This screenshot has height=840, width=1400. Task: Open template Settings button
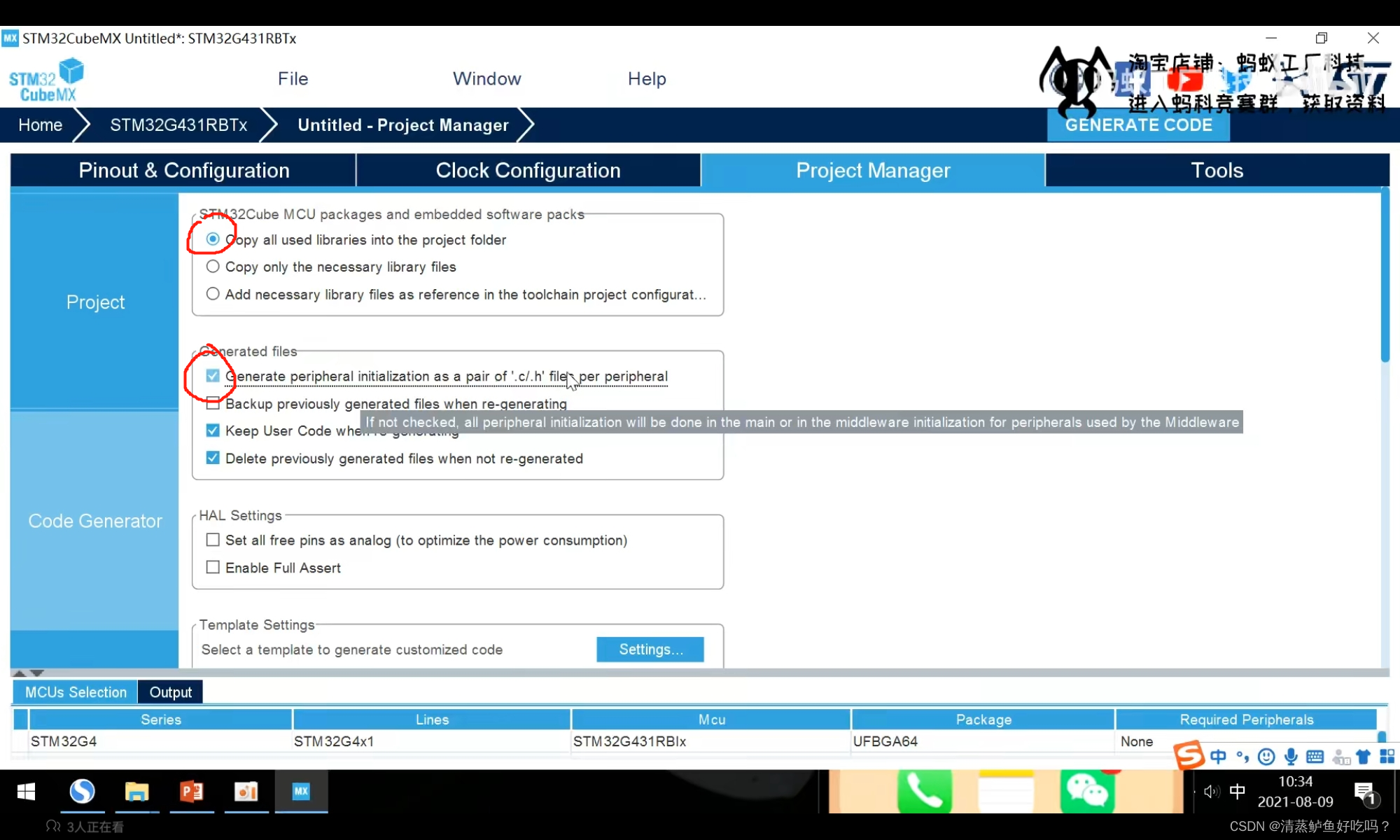650,650
